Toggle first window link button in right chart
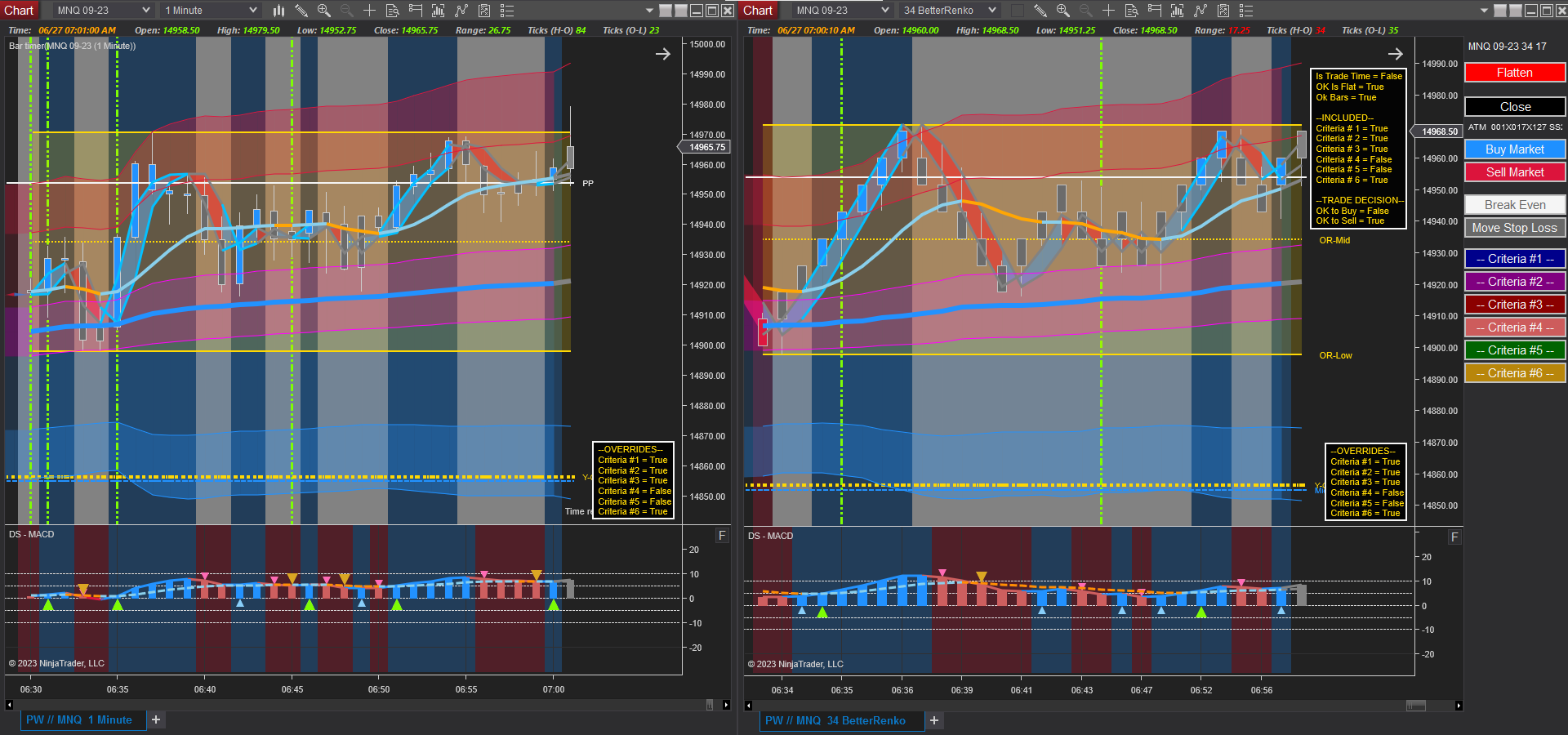Viewport: 1568px width, 735px height. point(1500,11)
